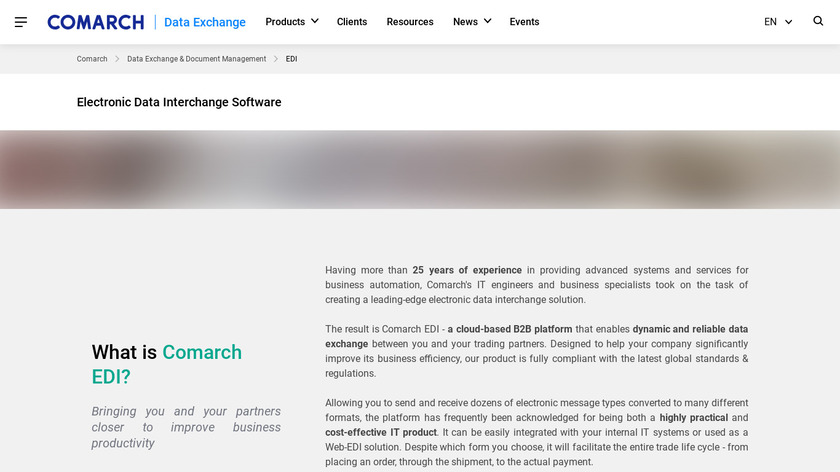Click the EDI breadcrumb item

pyautogui.click(x=291, y=59)
